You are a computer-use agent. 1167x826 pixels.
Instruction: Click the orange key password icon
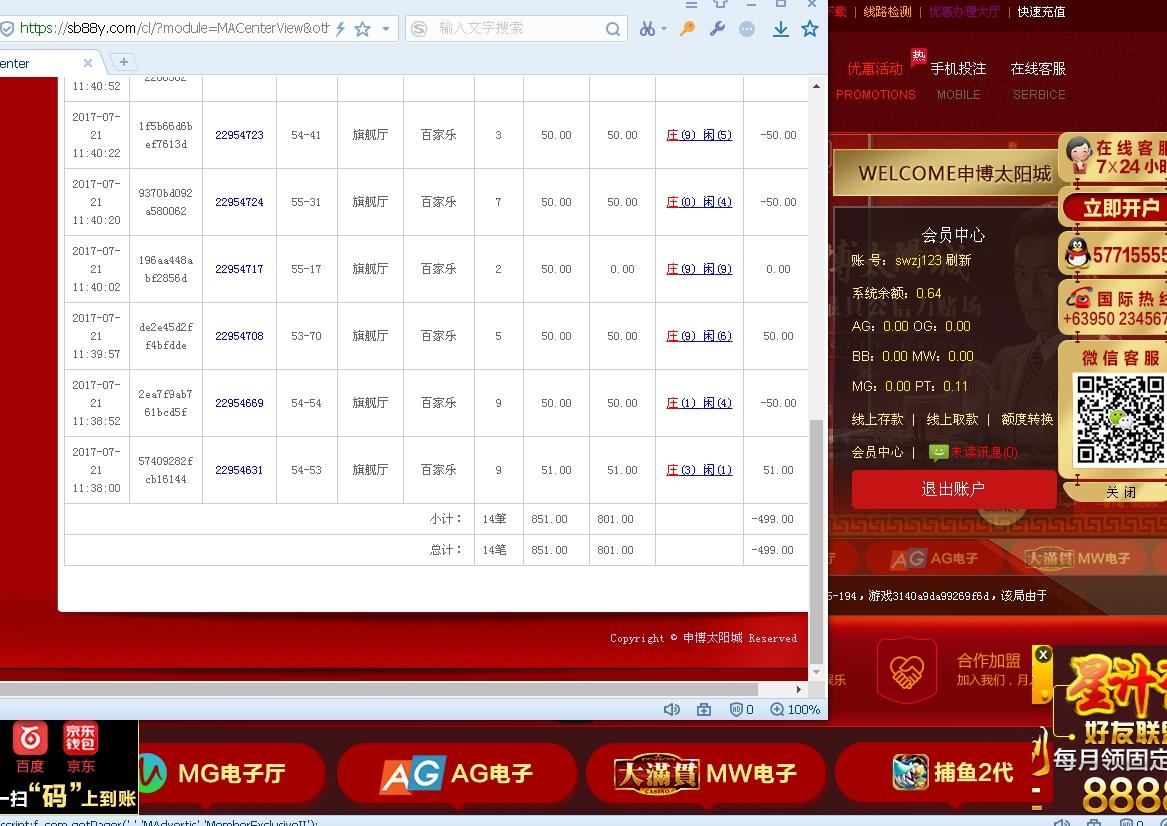click(x=687, y=29)
